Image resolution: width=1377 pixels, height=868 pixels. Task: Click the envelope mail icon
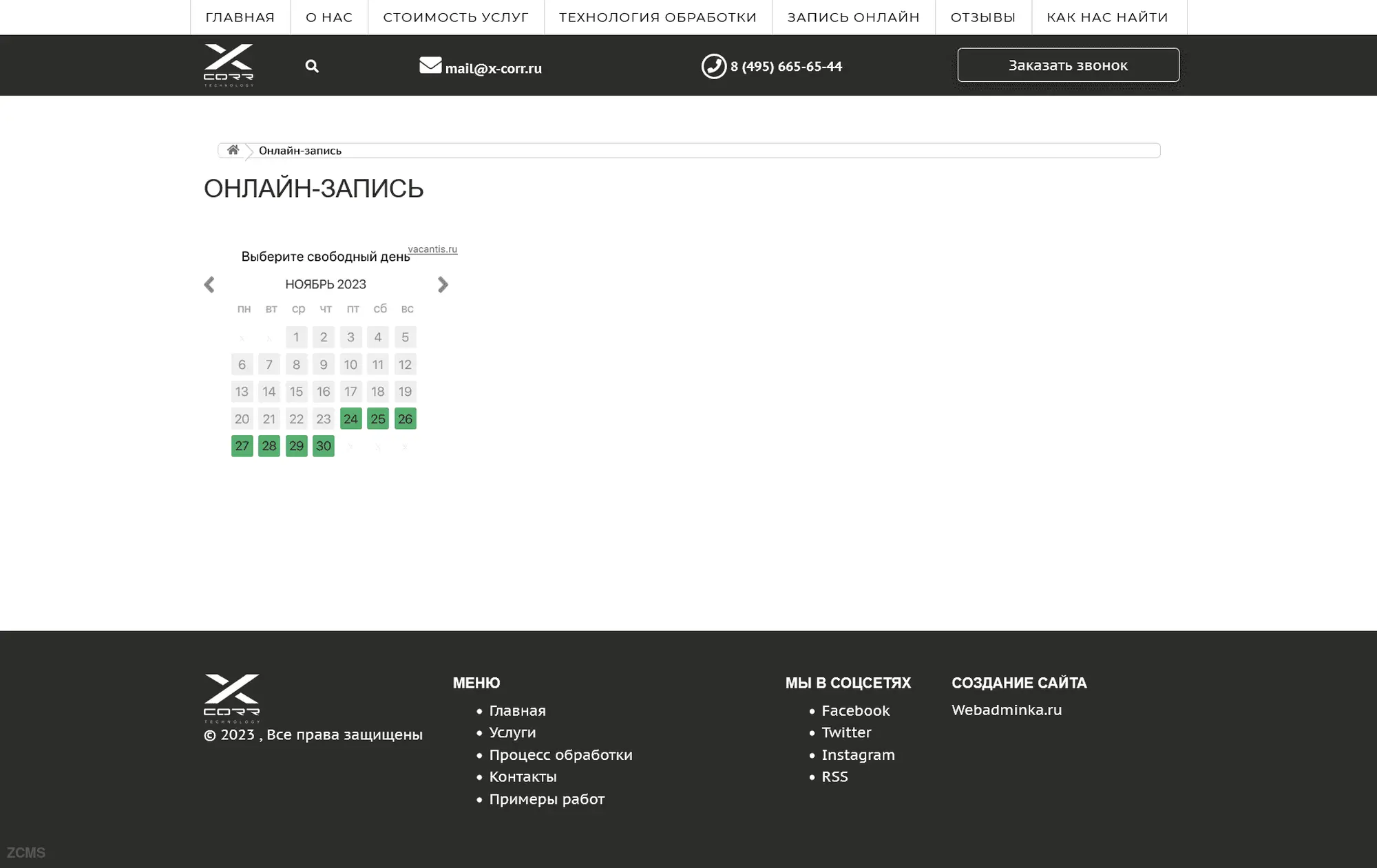(x=430, y=65)
